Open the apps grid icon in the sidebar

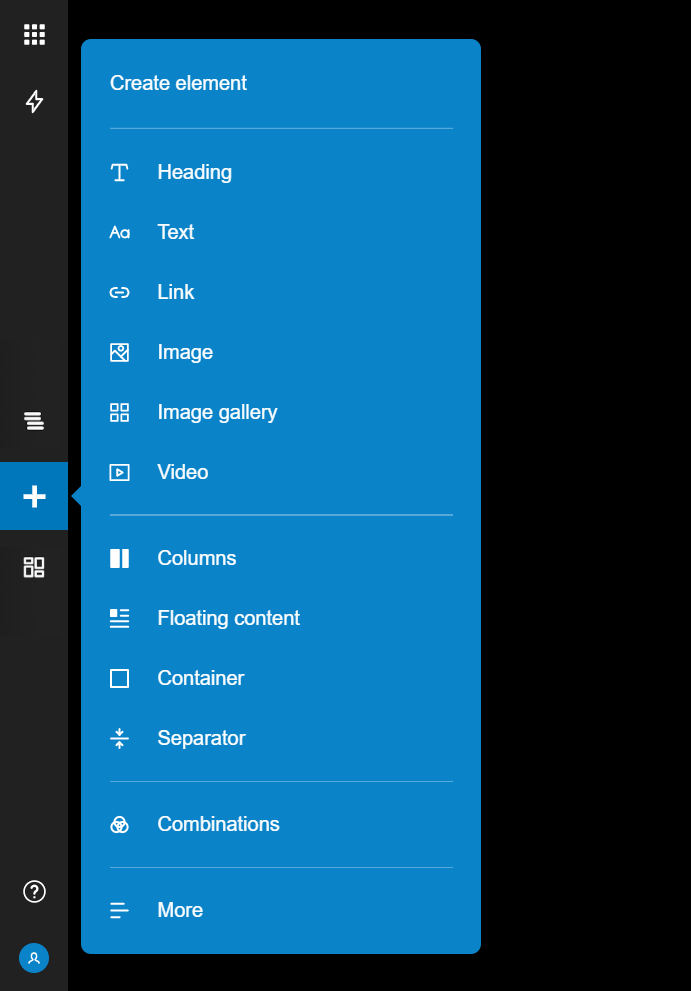[34, 34]
